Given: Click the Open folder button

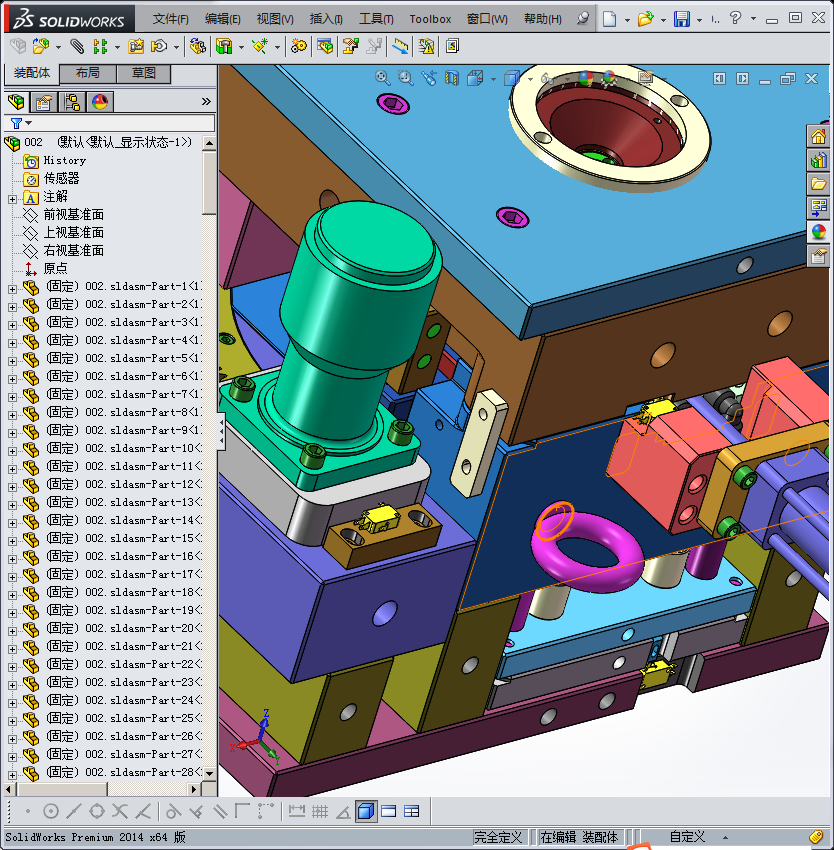Looking at the screenshot, I should (645, 19).
